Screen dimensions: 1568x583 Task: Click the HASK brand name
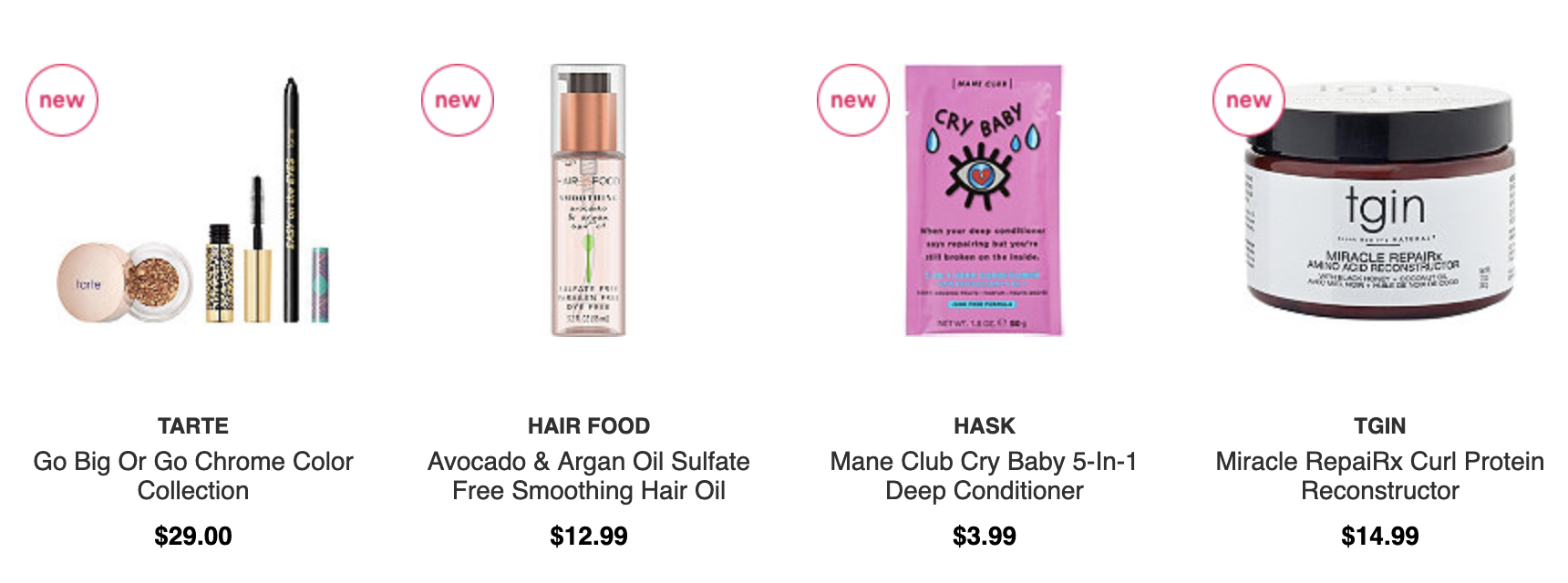[985, 425]
